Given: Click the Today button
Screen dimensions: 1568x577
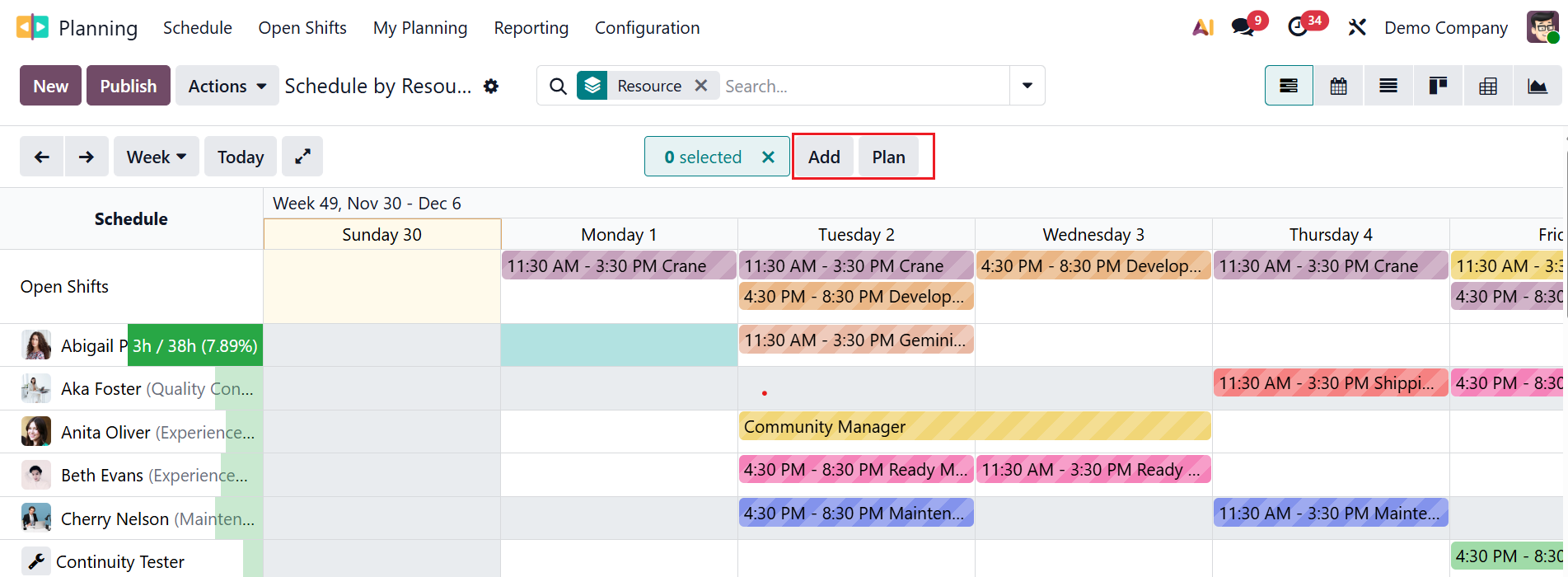Looking at the screenshot, I should pyautogui.click(x=241, y=157).
